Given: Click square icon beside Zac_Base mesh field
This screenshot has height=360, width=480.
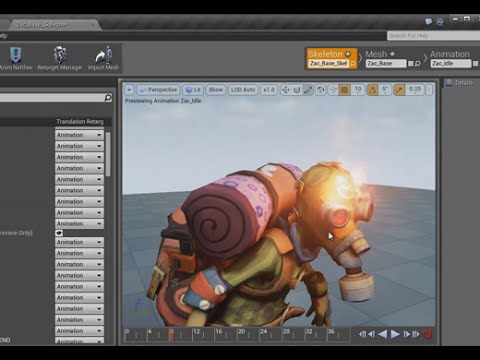Looking at the screenshot, I should [x=411, y=63].
